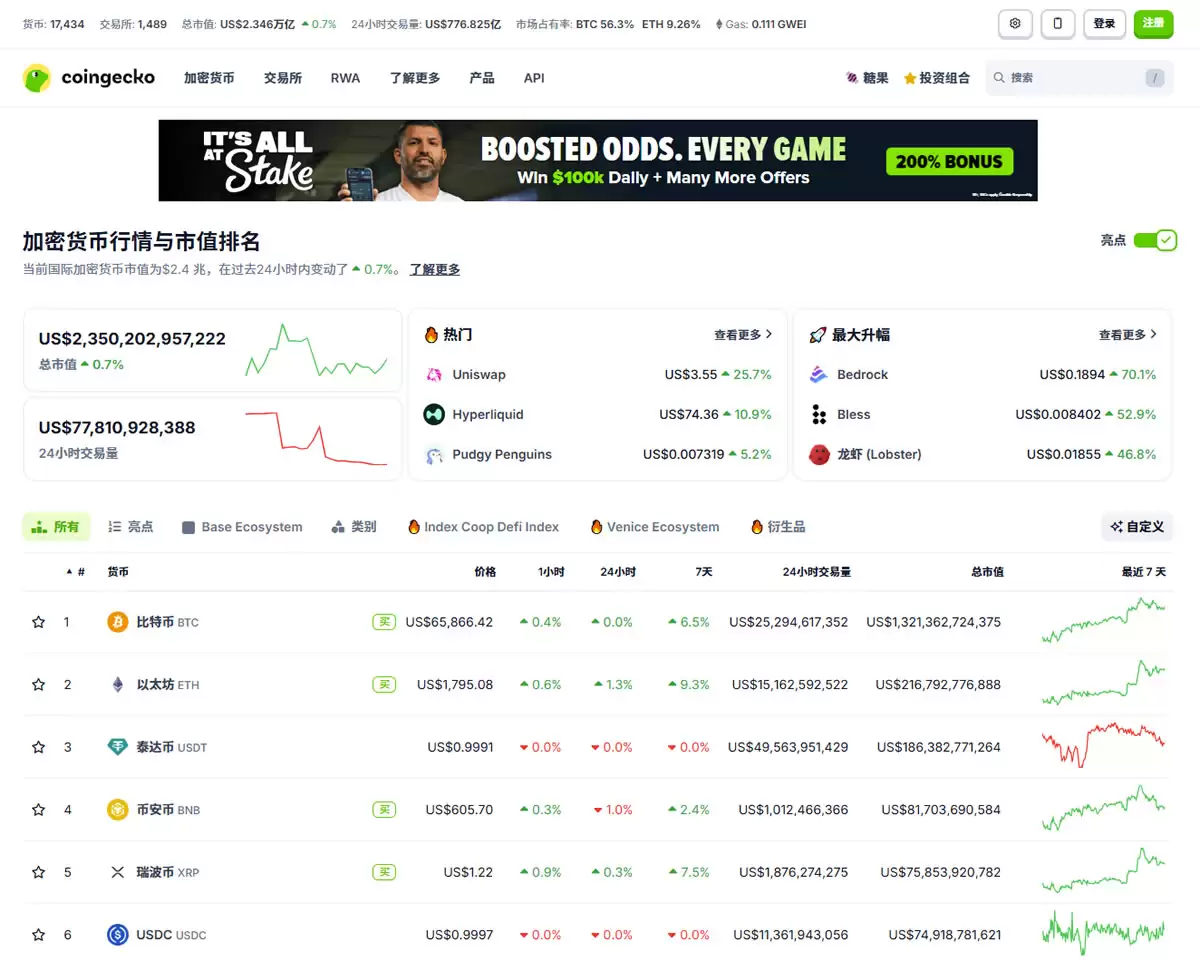
Task: Expand 查看更多 in the 热门 card
Action: (x=743, y=335)
